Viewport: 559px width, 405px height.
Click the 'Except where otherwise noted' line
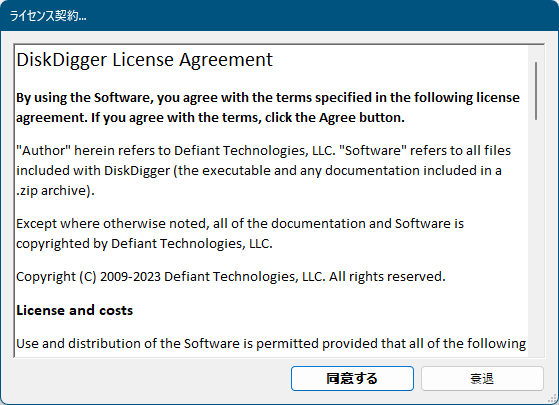pos(240,224)
